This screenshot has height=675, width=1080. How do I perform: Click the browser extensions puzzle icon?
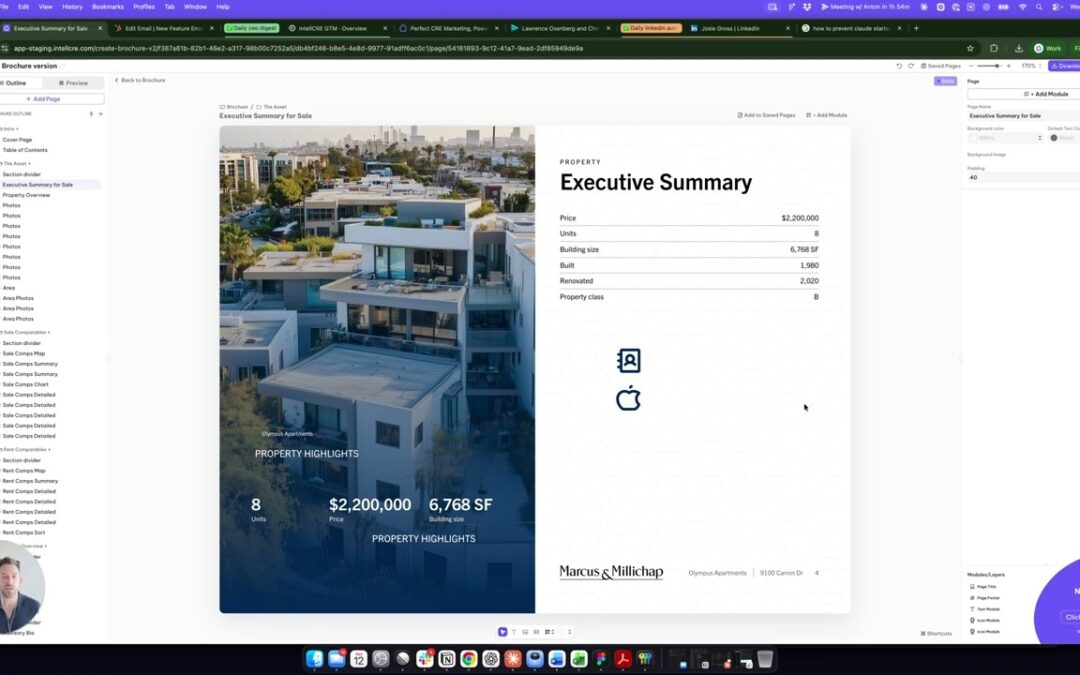click(x=994, y=48)
